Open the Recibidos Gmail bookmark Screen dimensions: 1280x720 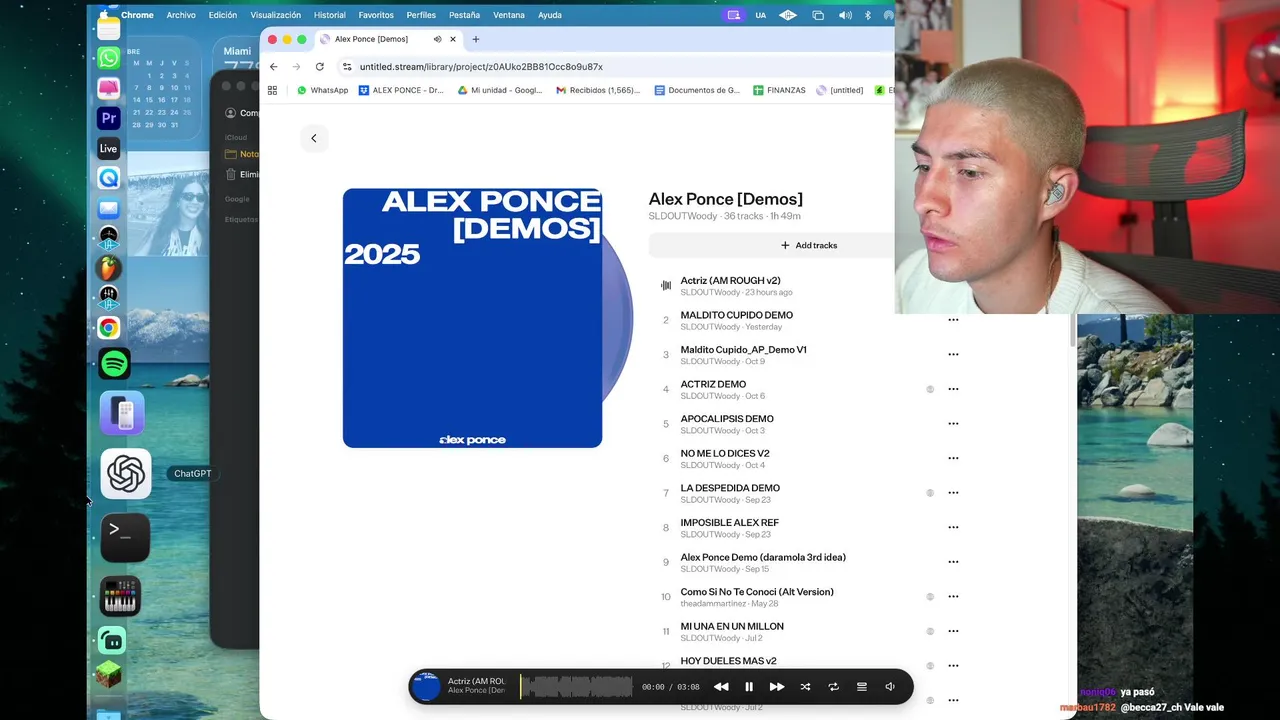pos(598,90)
